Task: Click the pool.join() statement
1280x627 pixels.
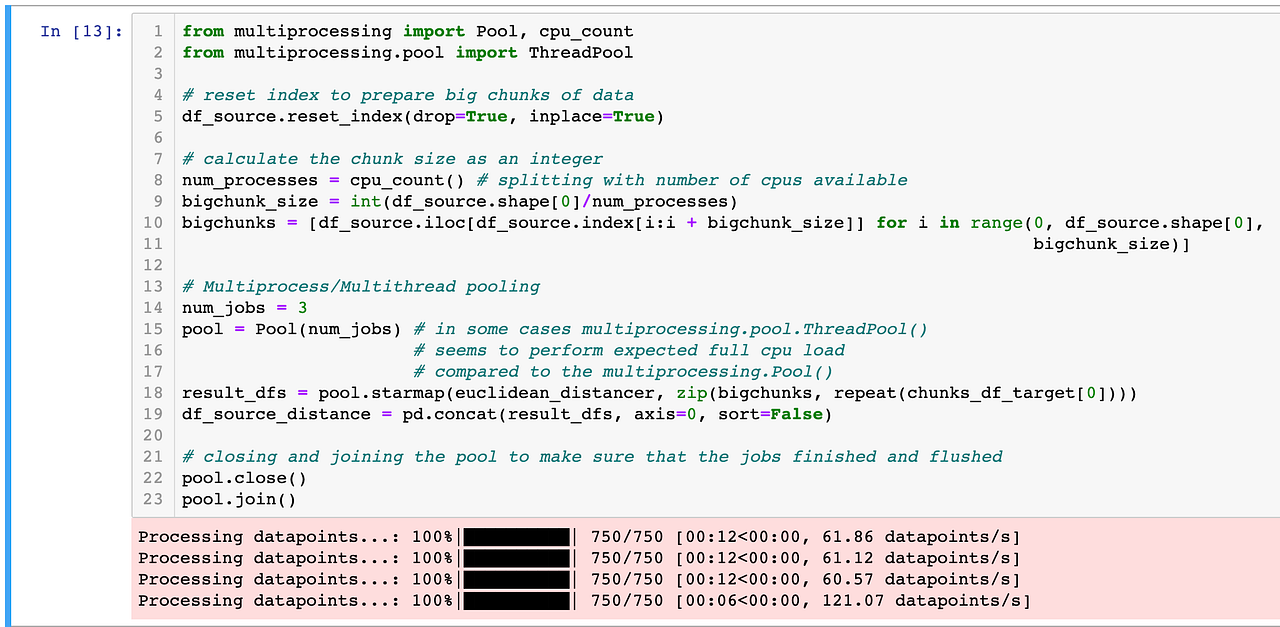Action: (x=235, y=499)
